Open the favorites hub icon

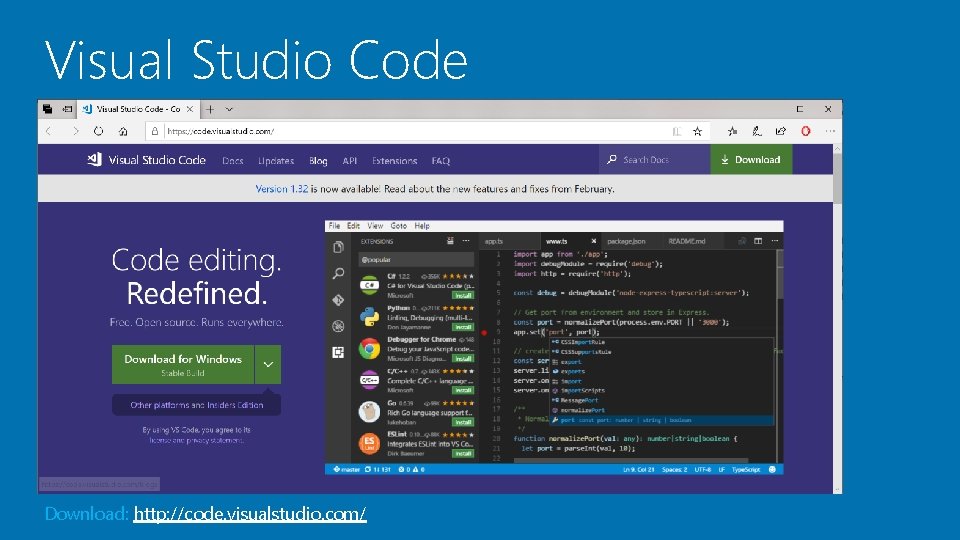pos(732,131)
